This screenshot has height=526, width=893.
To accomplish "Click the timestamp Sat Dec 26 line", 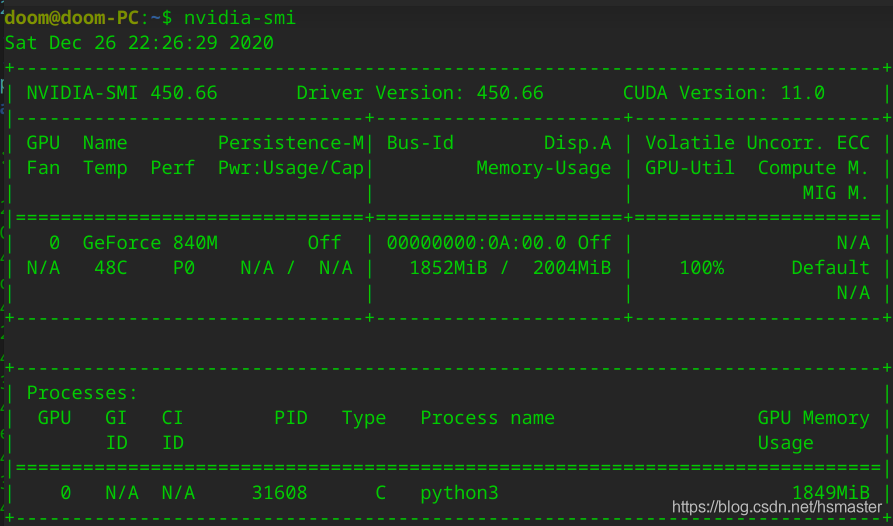I will 139,43.
